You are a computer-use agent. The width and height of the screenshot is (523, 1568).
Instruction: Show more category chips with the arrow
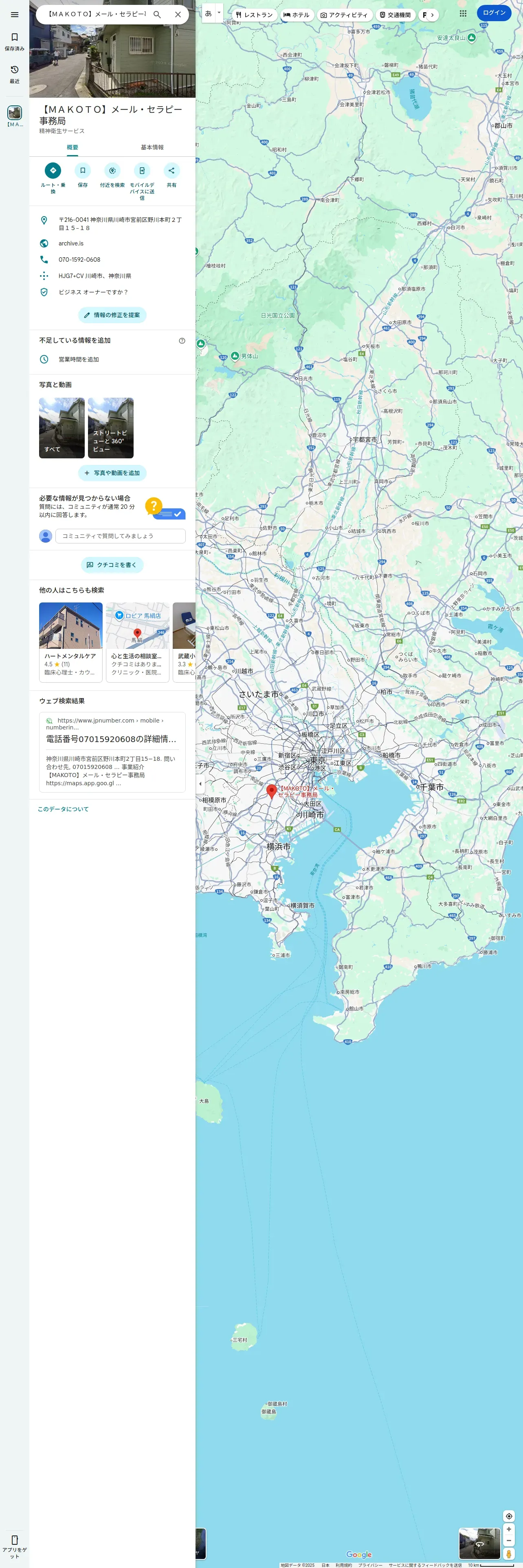pos(432,15)
